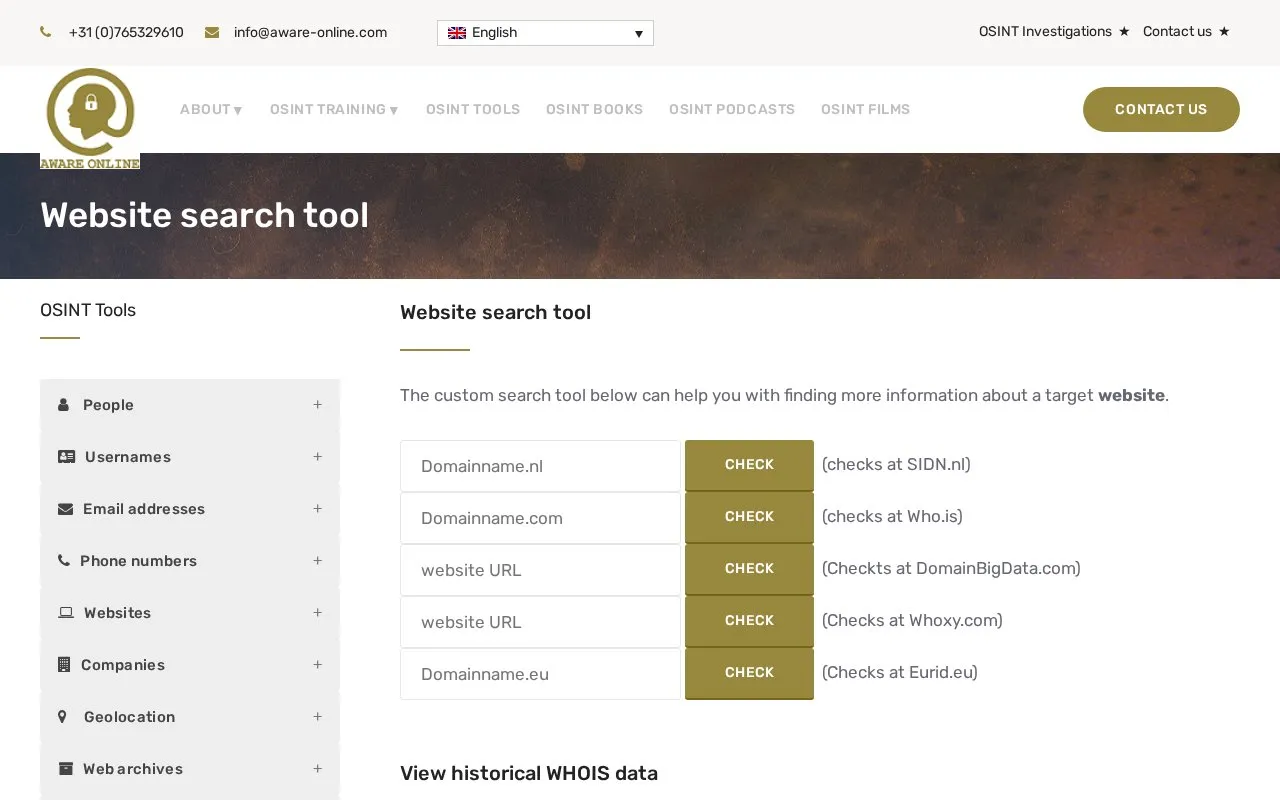Viewport: 1280px width, 800px height.
Task: Click CHECK button for SIDN.nl
Action: [749, 465]
